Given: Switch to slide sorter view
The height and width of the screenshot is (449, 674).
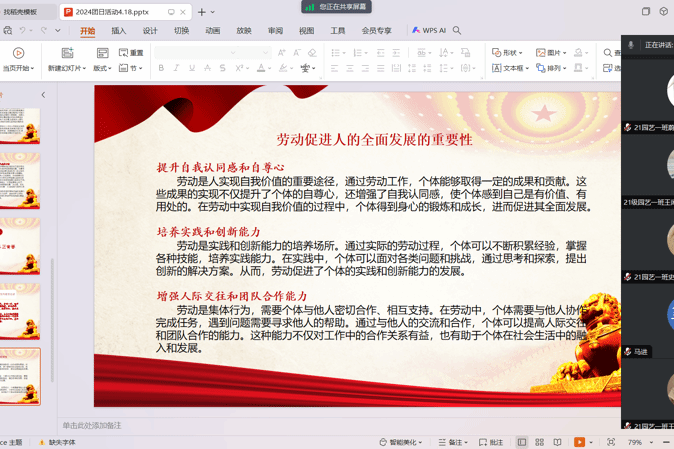Looking at the screenshot, I should [x=539, y=442].
